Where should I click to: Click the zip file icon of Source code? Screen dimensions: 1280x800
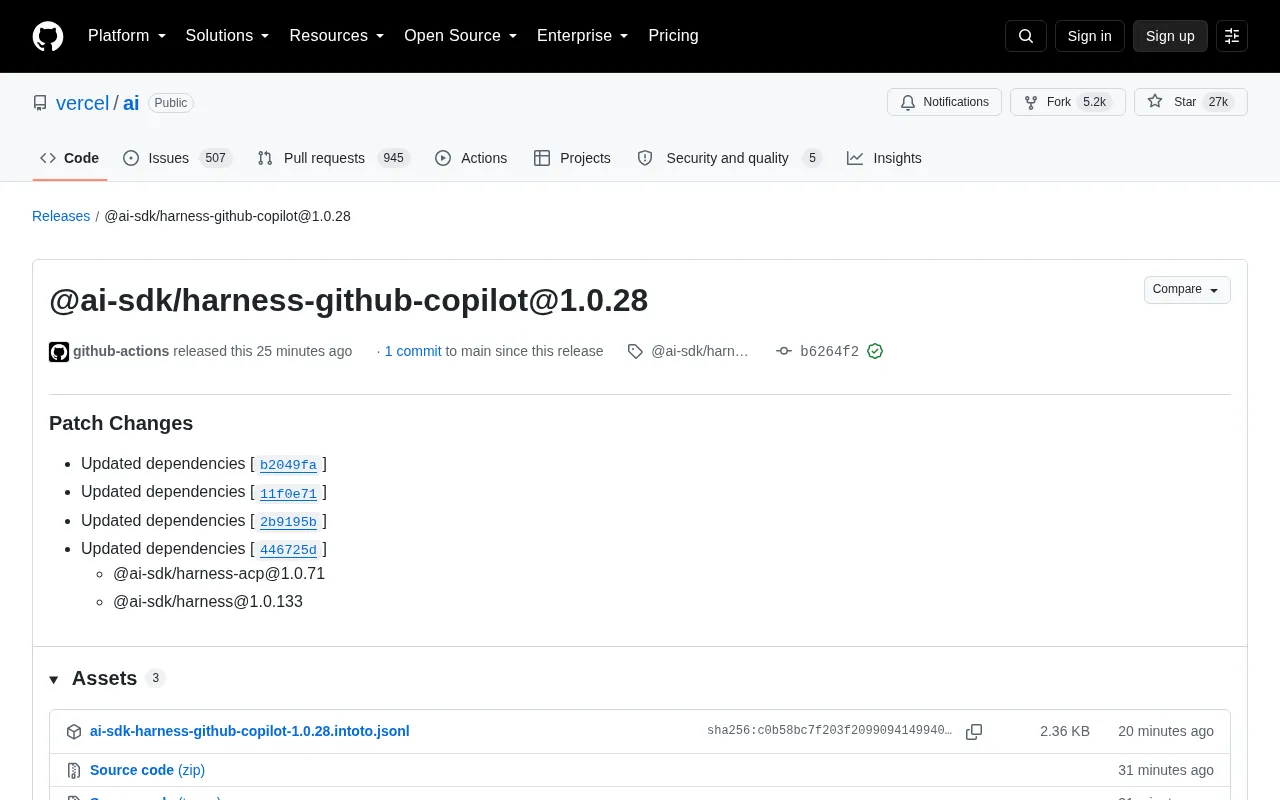coord(74,770)
